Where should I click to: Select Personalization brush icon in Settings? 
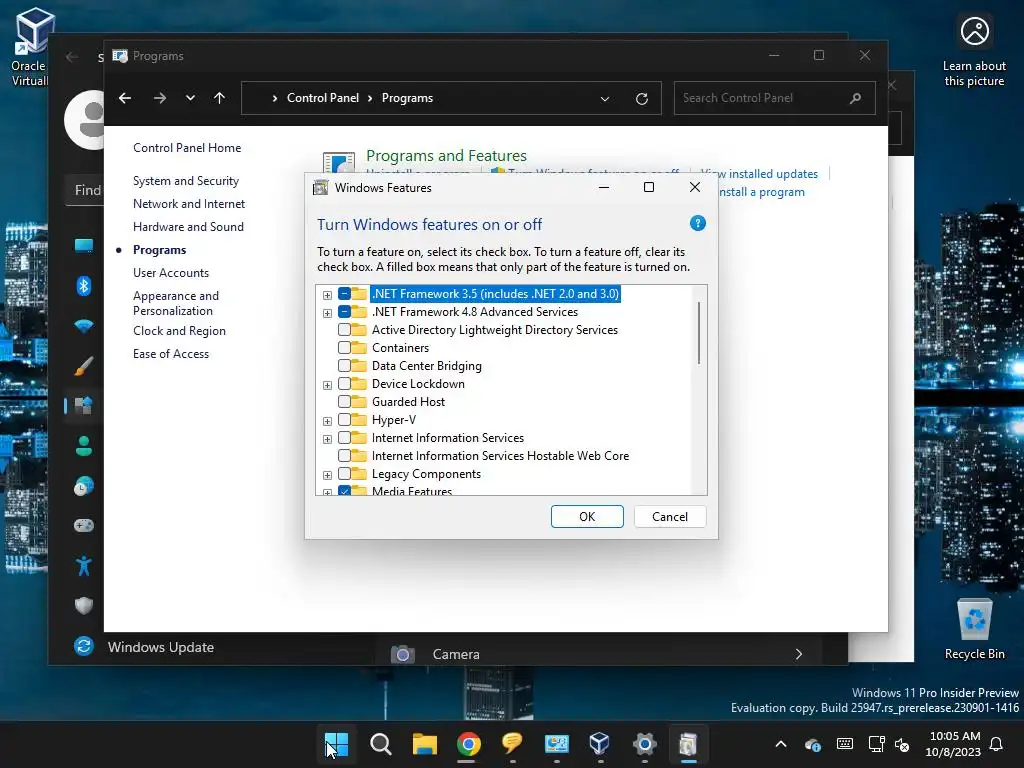coord(84,366)
